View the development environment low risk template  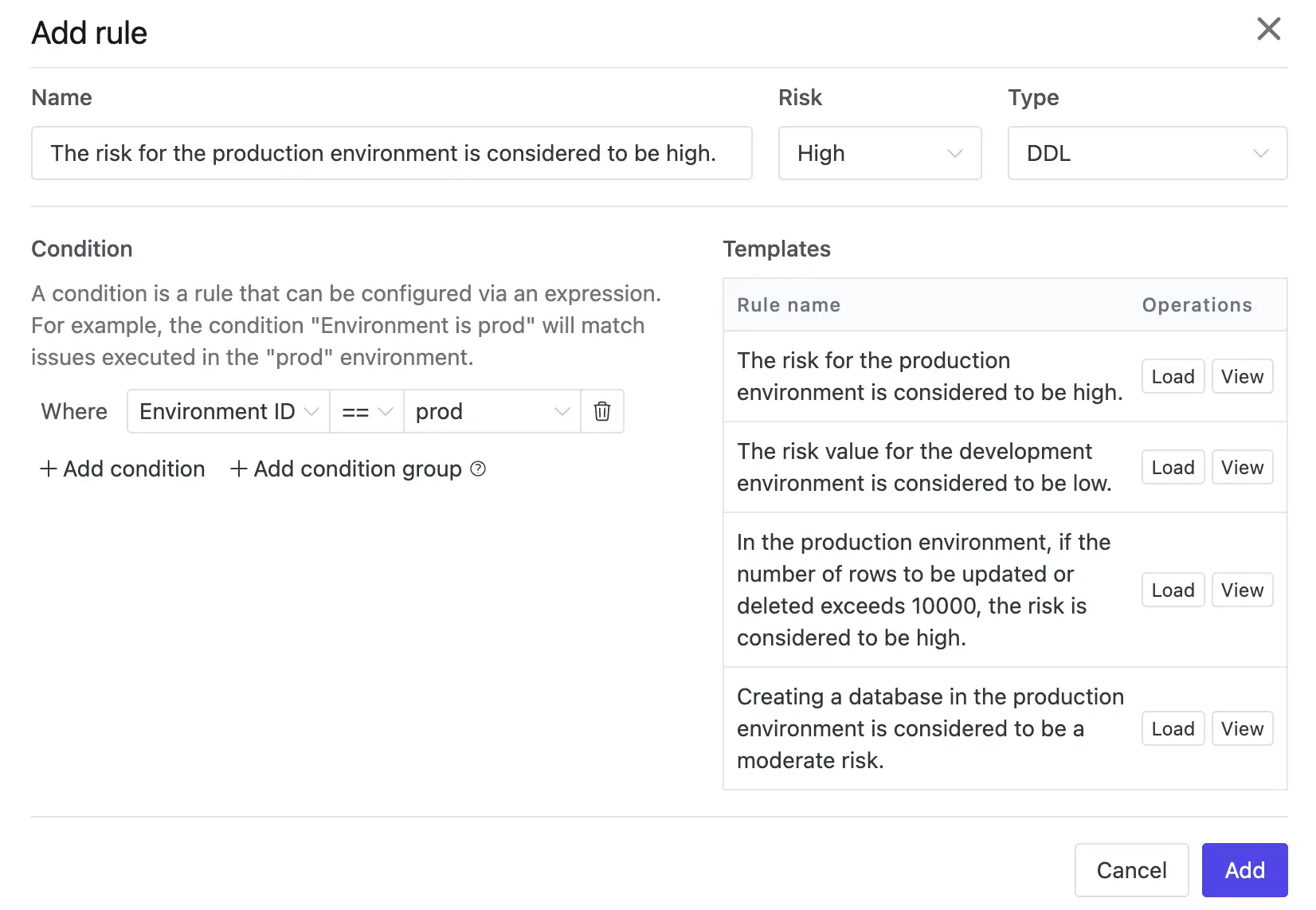tap(1242, 467)
